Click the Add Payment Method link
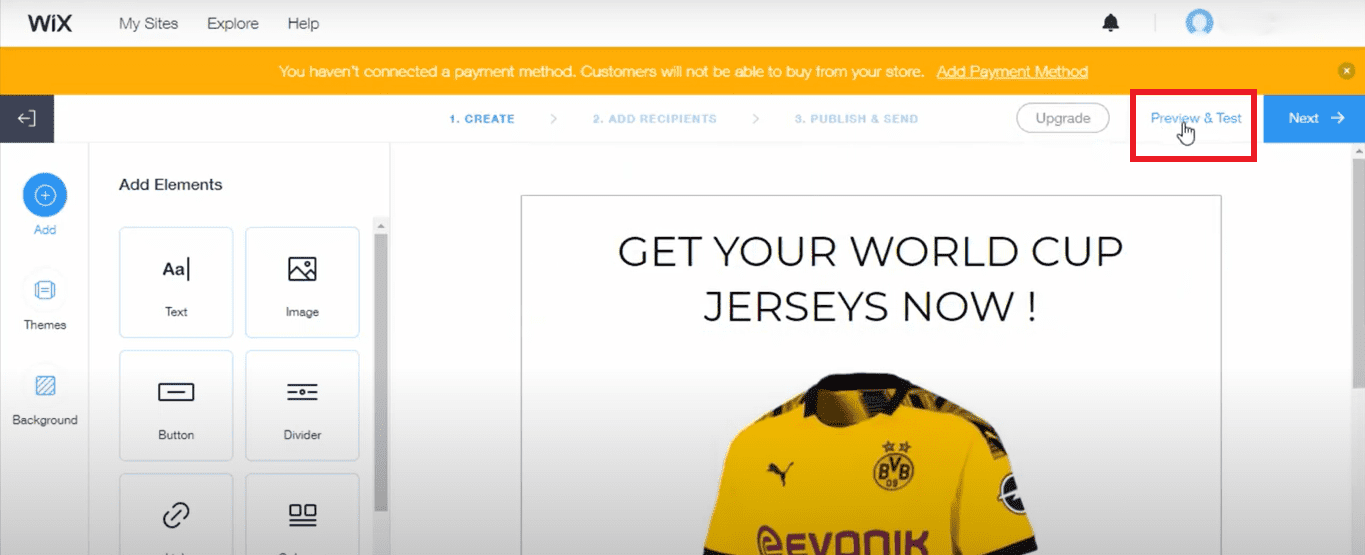The image size is (1365, 555). [1012, 72]
